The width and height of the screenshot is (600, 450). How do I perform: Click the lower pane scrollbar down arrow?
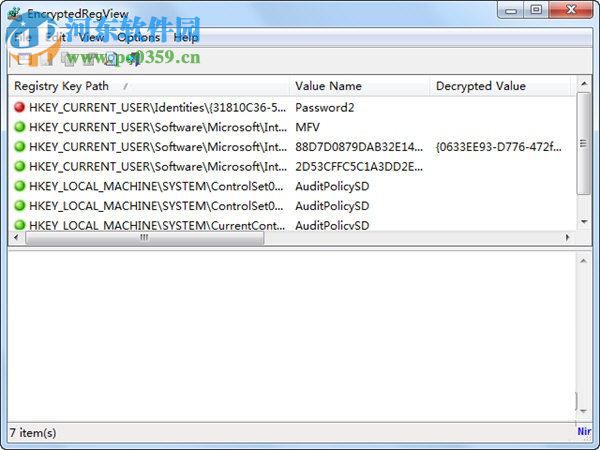(x=583, y=411)
